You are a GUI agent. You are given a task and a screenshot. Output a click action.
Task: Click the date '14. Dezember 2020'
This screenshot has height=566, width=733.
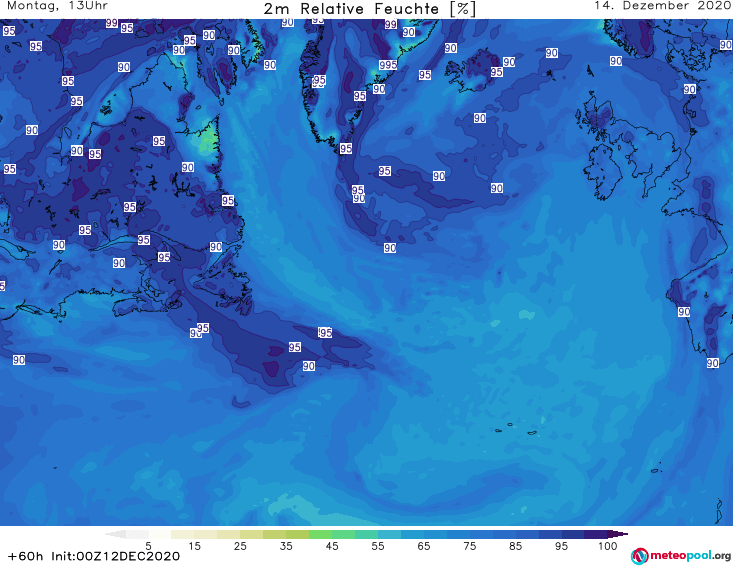[x=662, y=6]
